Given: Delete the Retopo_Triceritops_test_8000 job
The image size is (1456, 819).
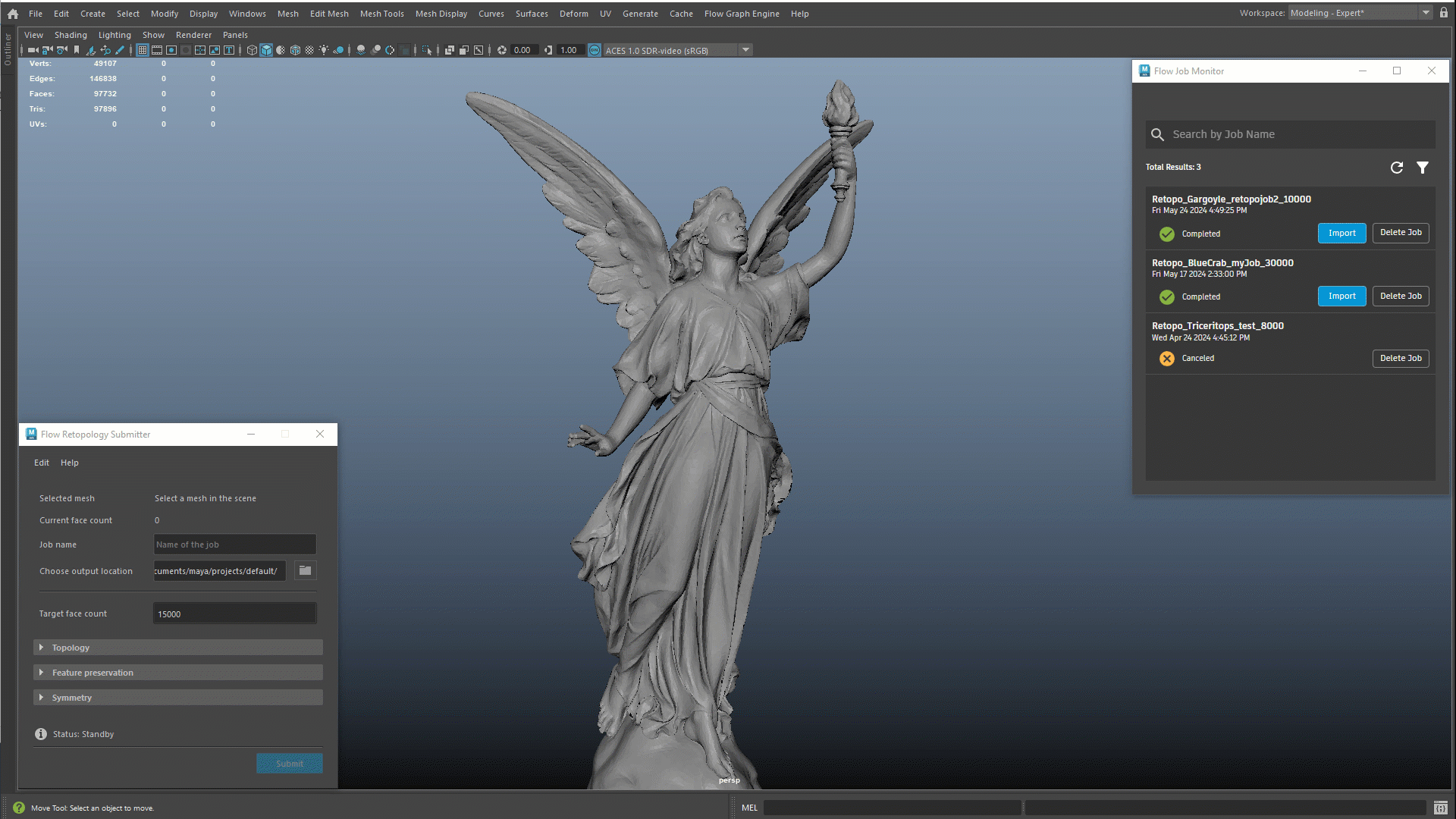Looking at the screenshot, I should [1400, 358].
